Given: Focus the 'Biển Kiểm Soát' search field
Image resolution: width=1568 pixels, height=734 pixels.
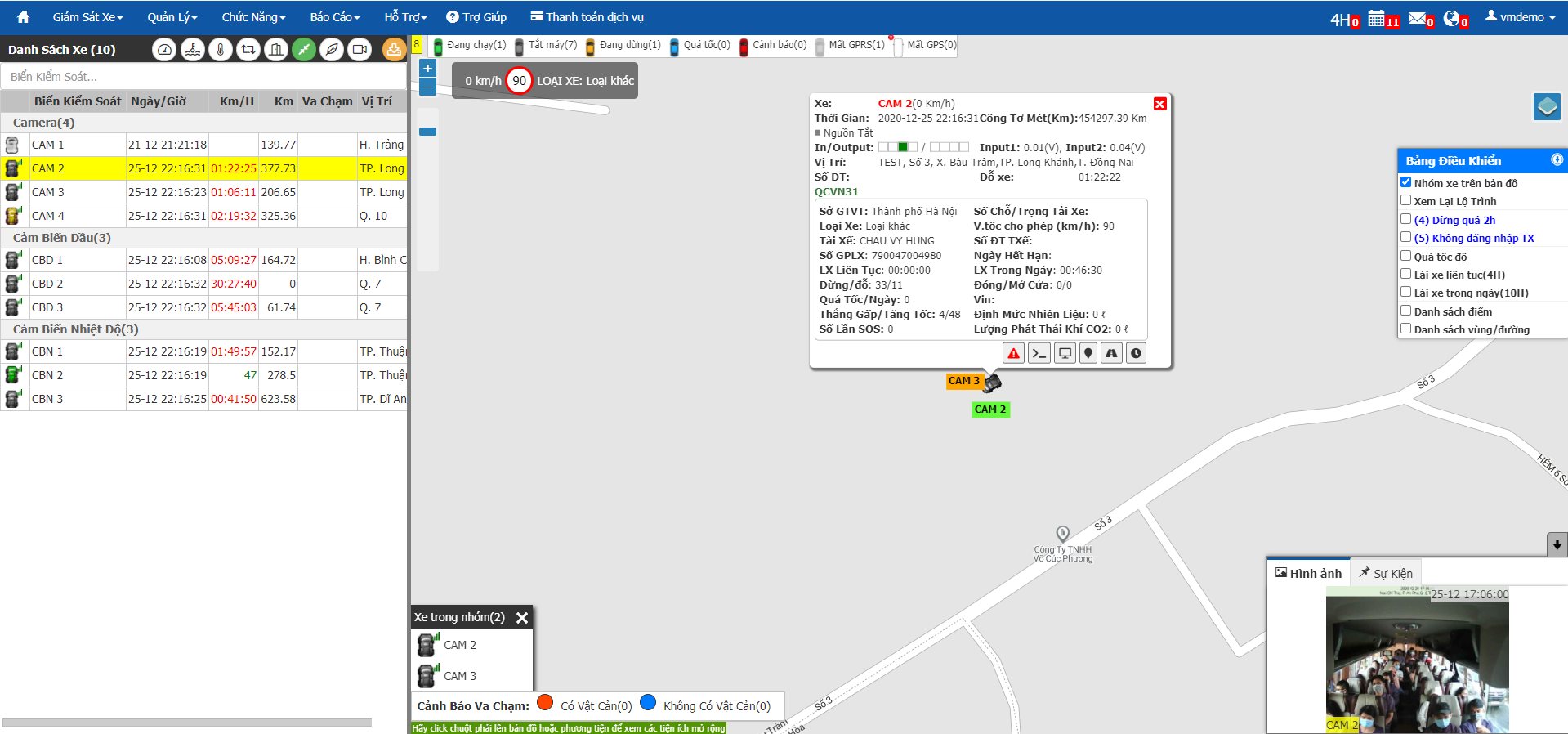Looking at the screenshot, I should point(204,77).
